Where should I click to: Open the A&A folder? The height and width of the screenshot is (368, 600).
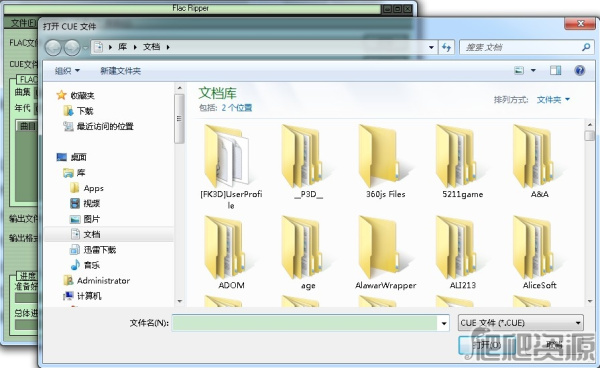coord(540,161)
